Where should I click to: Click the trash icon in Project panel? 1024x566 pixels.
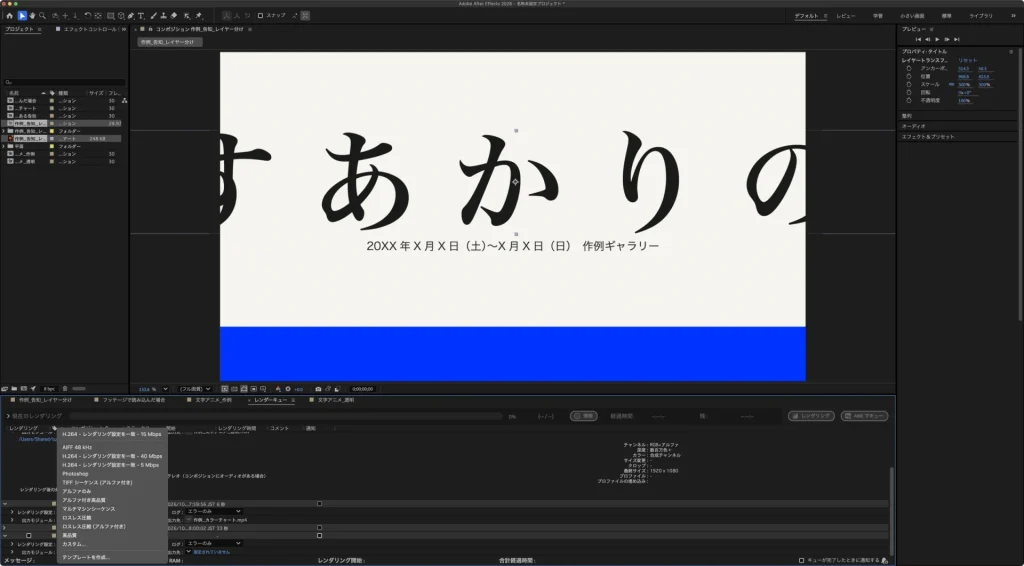(x=65, y=389)
